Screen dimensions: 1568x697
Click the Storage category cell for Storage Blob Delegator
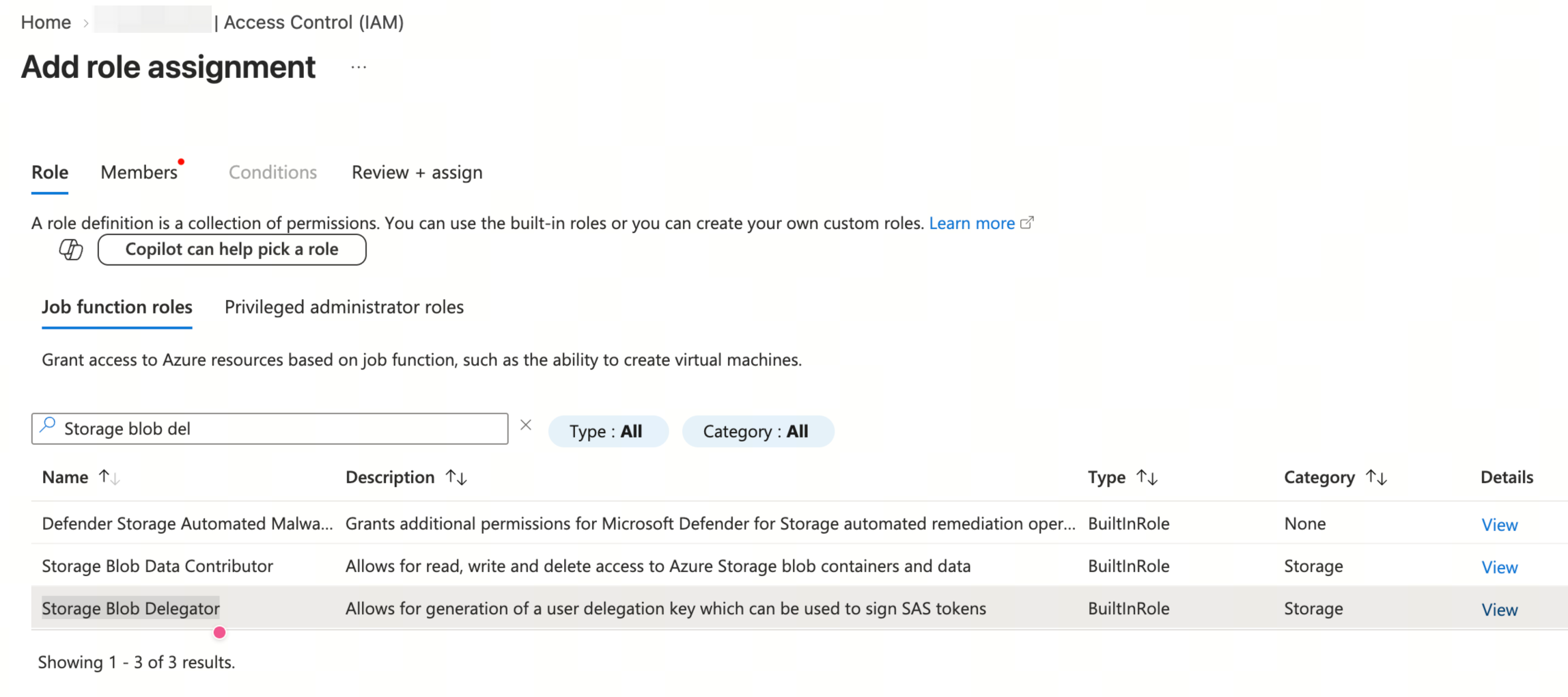[1313, 608]
